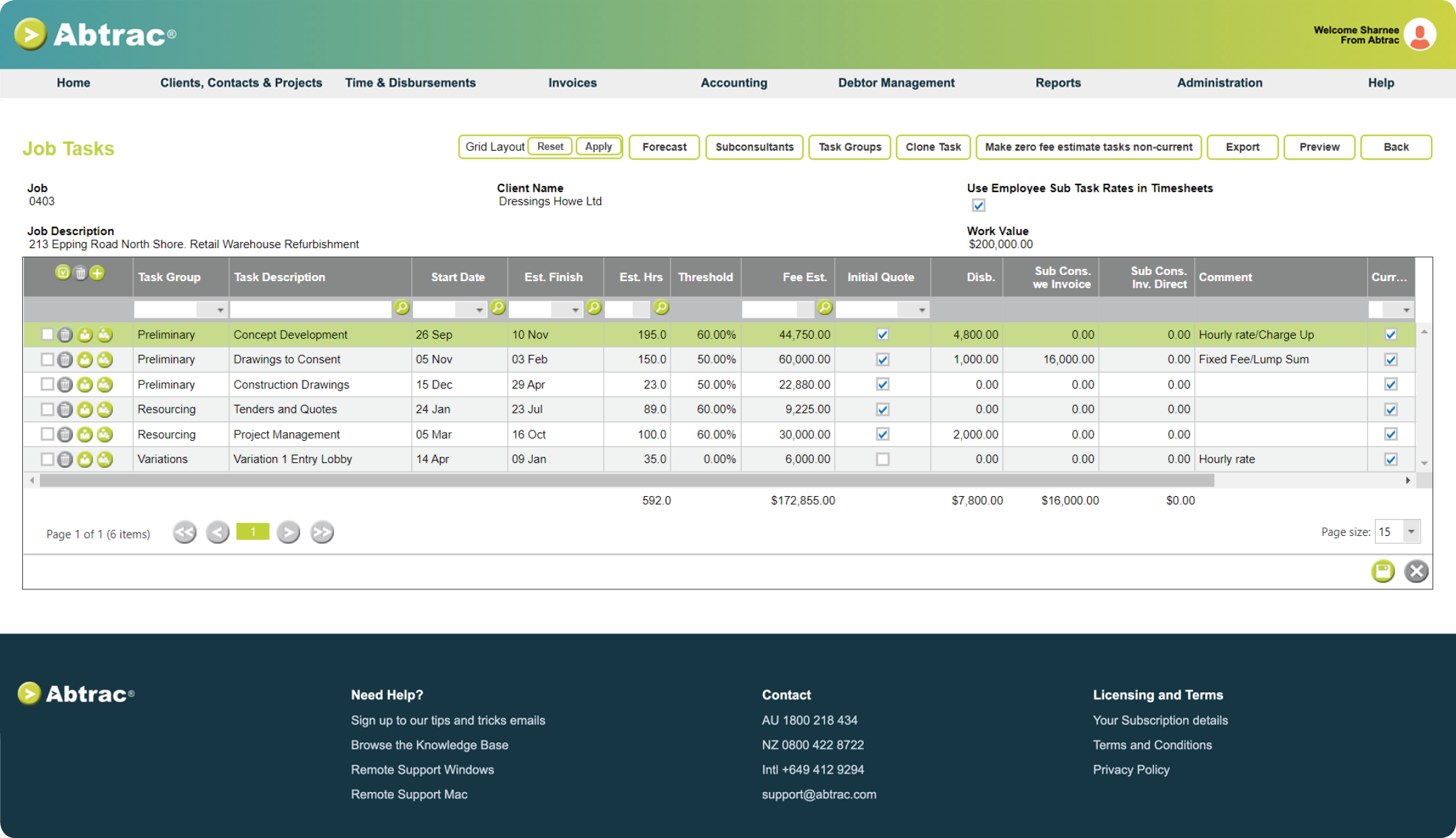
Task: Go to the previous page arrow
Action: [218, 533]
